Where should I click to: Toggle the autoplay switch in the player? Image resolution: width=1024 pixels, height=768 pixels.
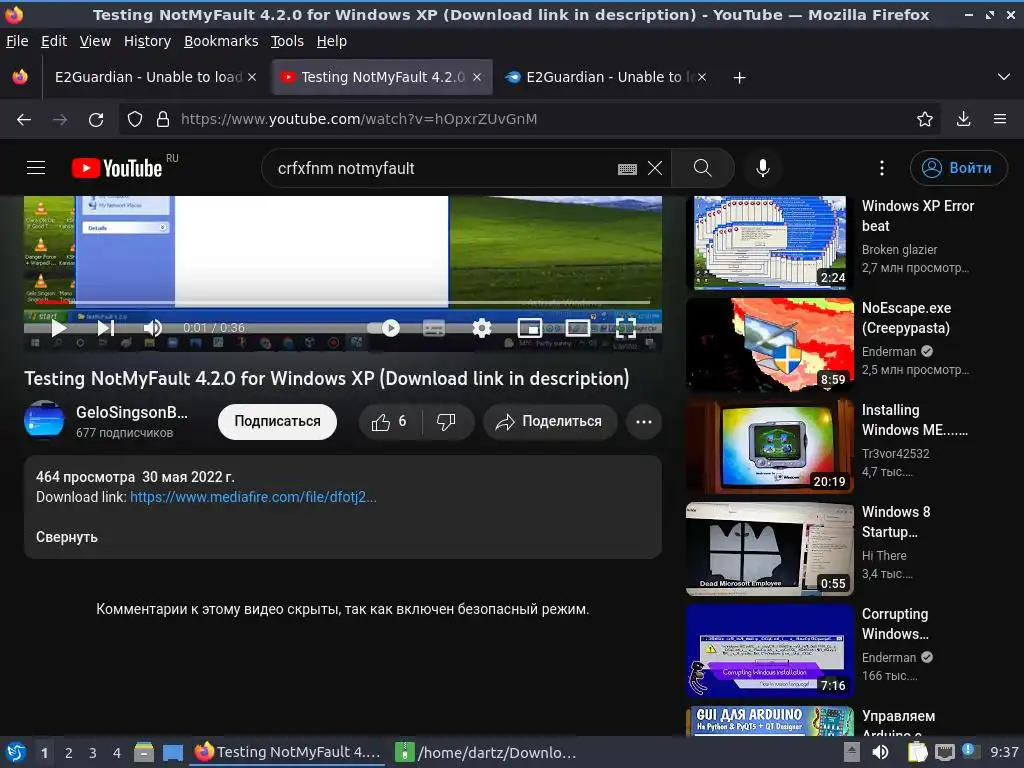[384, 328]
